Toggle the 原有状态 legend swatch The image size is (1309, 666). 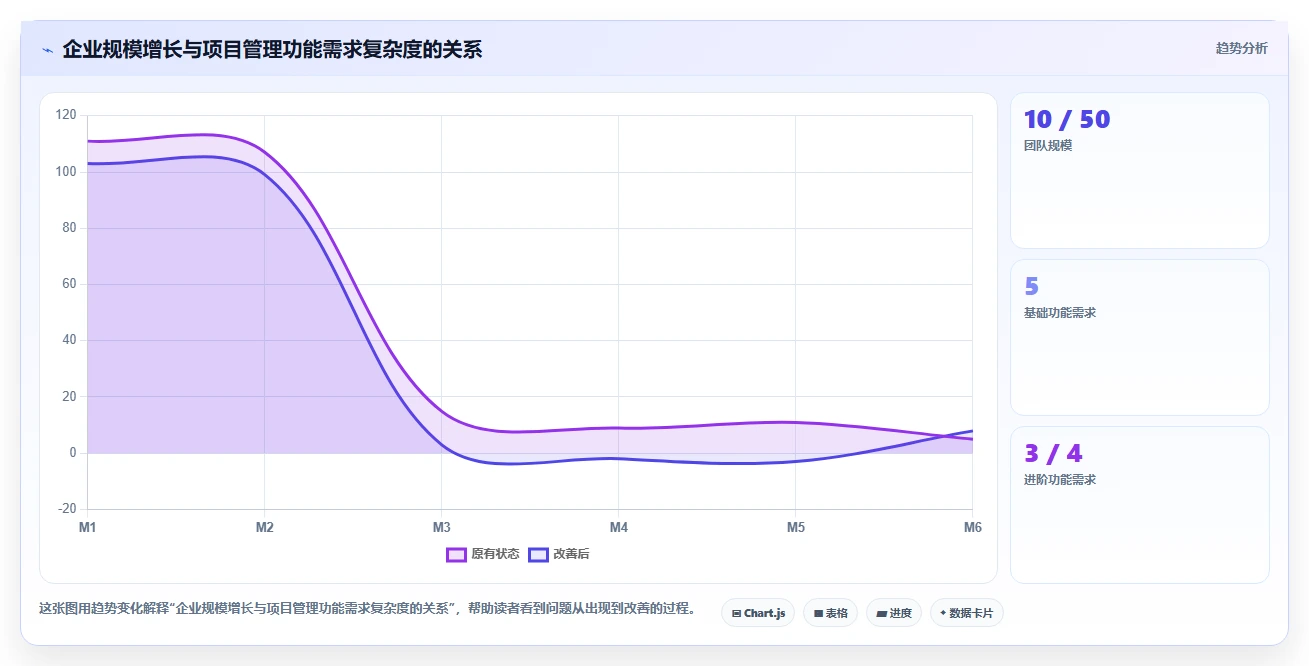pos(457,554)
